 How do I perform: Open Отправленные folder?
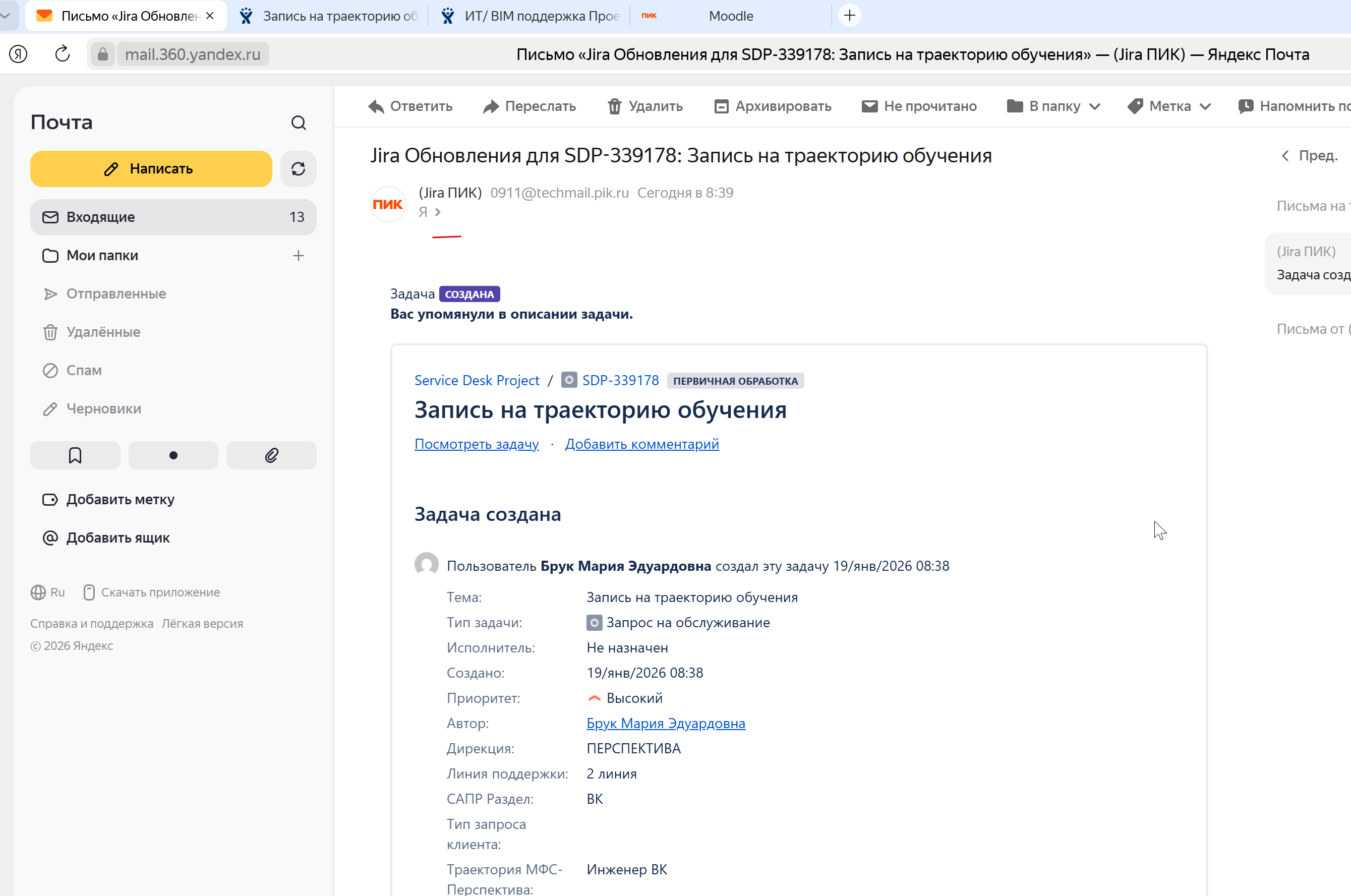click(116, 294)
